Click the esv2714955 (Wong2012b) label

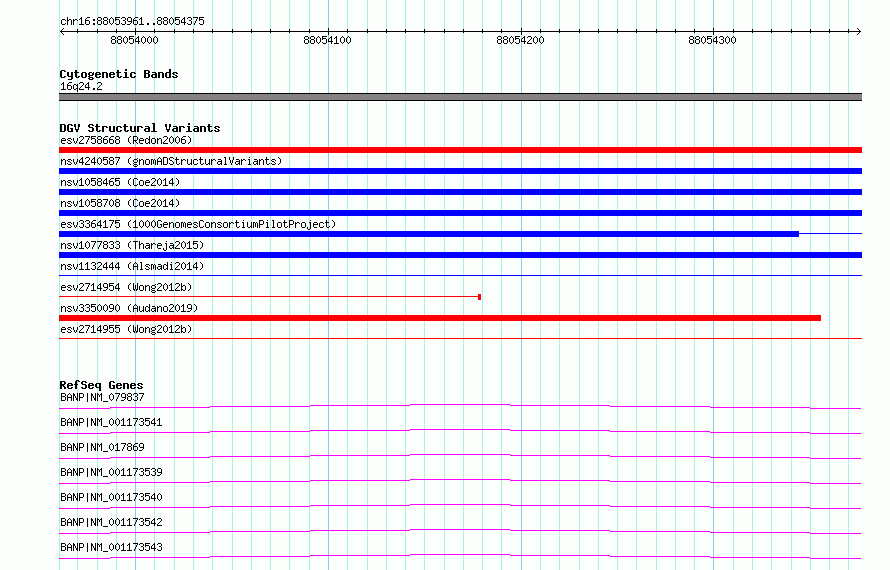[x=126, y=329]
